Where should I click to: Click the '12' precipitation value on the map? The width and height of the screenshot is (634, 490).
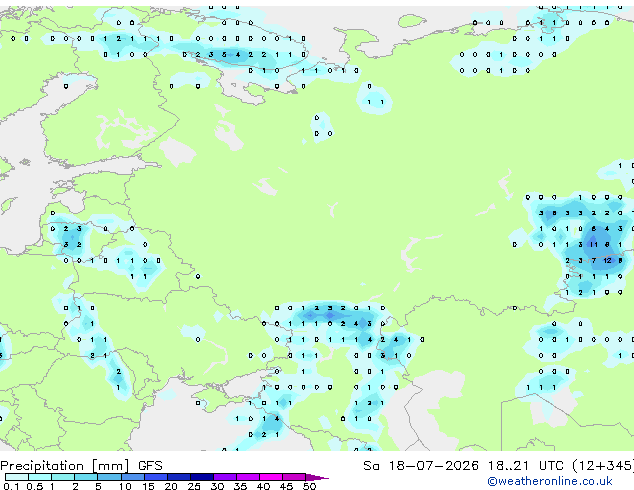pyautogui.click(x=607, y=260)
